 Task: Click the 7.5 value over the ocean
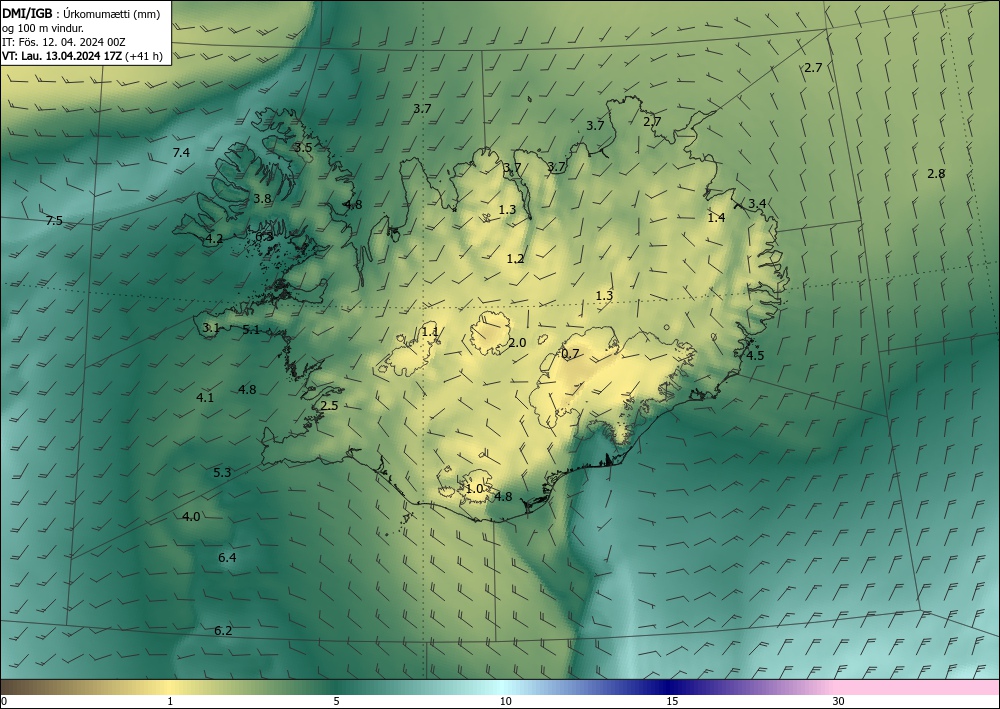pos(54,221)
